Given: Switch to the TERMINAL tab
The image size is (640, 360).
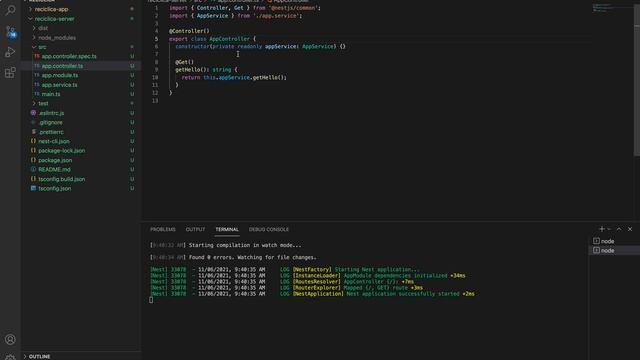Looking at the screenshot, I should tap(227, 229).
